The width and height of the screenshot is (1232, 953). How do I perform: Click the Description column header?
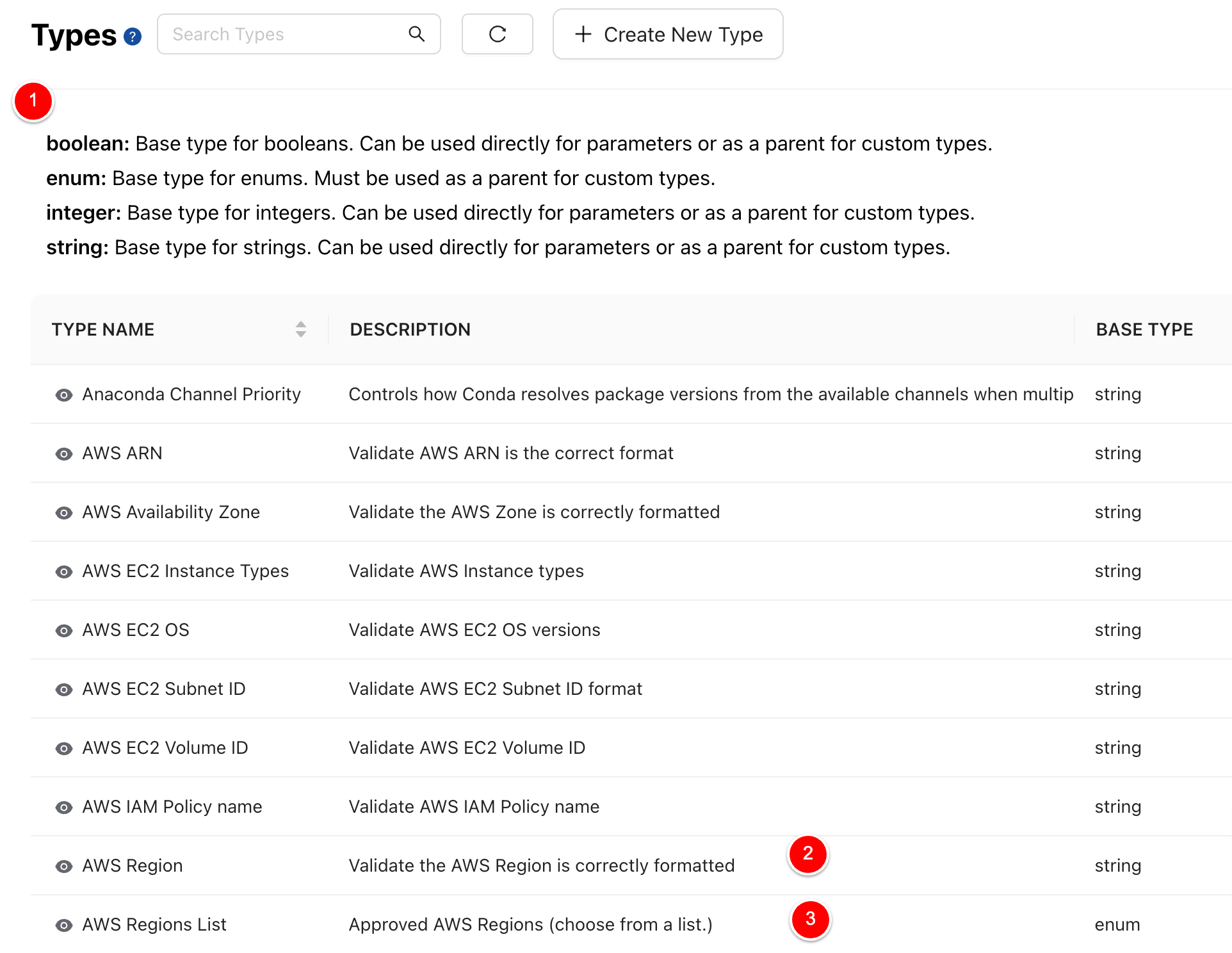coord(410,329)
